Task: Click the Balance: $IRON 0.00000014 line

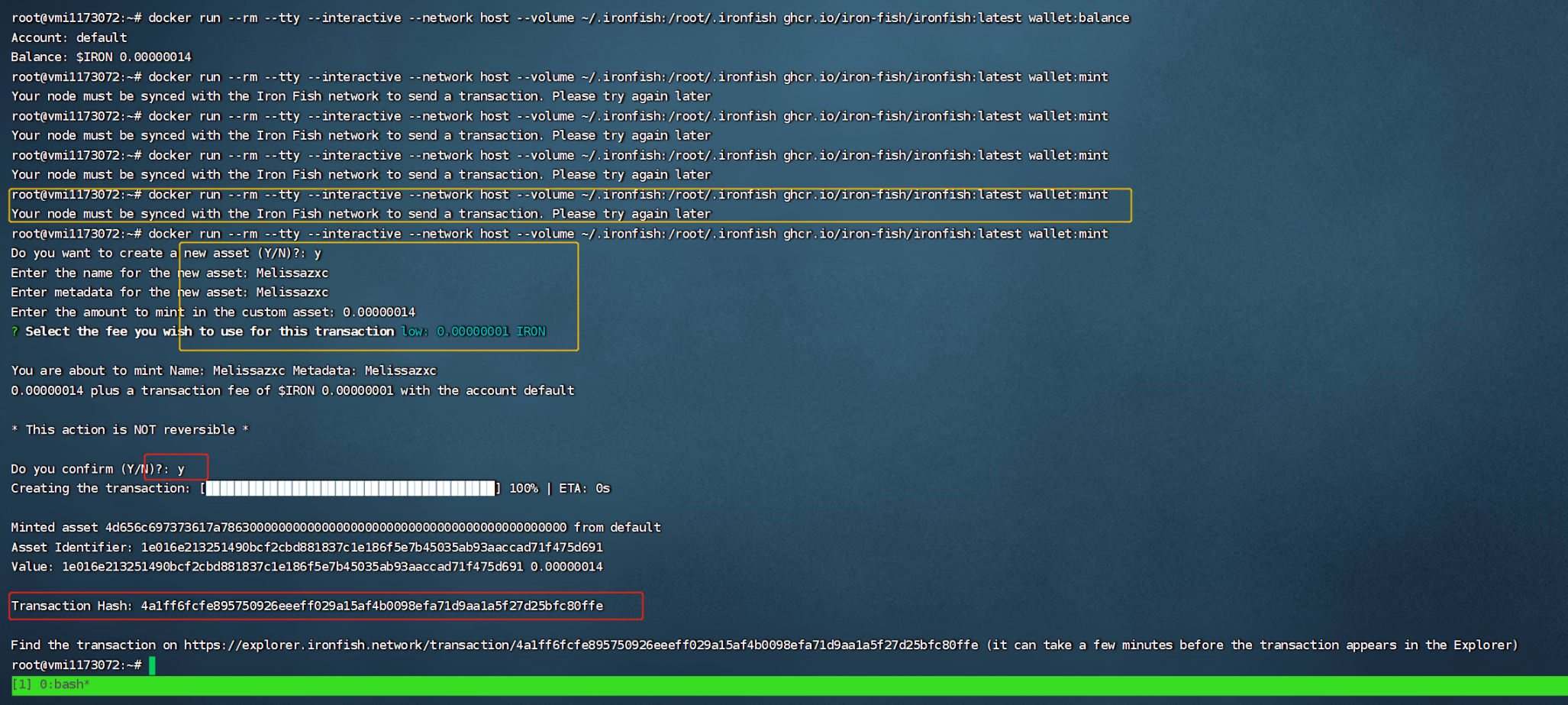Action: pyautogui.click(x=101, y=57)
